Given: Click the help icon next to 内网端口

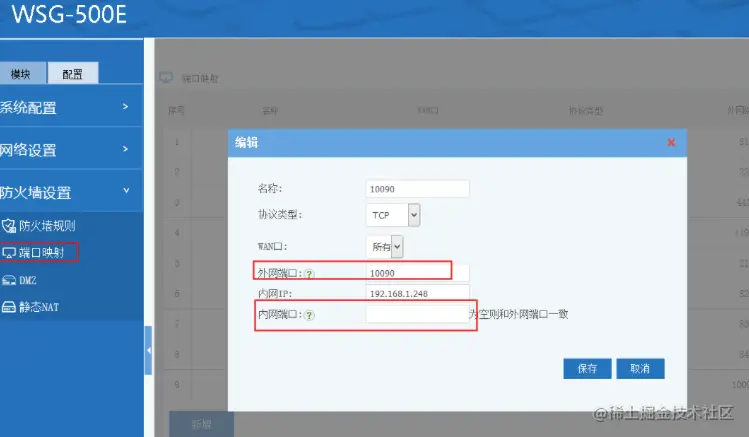Looking at the screenshot, I should 309,315.
